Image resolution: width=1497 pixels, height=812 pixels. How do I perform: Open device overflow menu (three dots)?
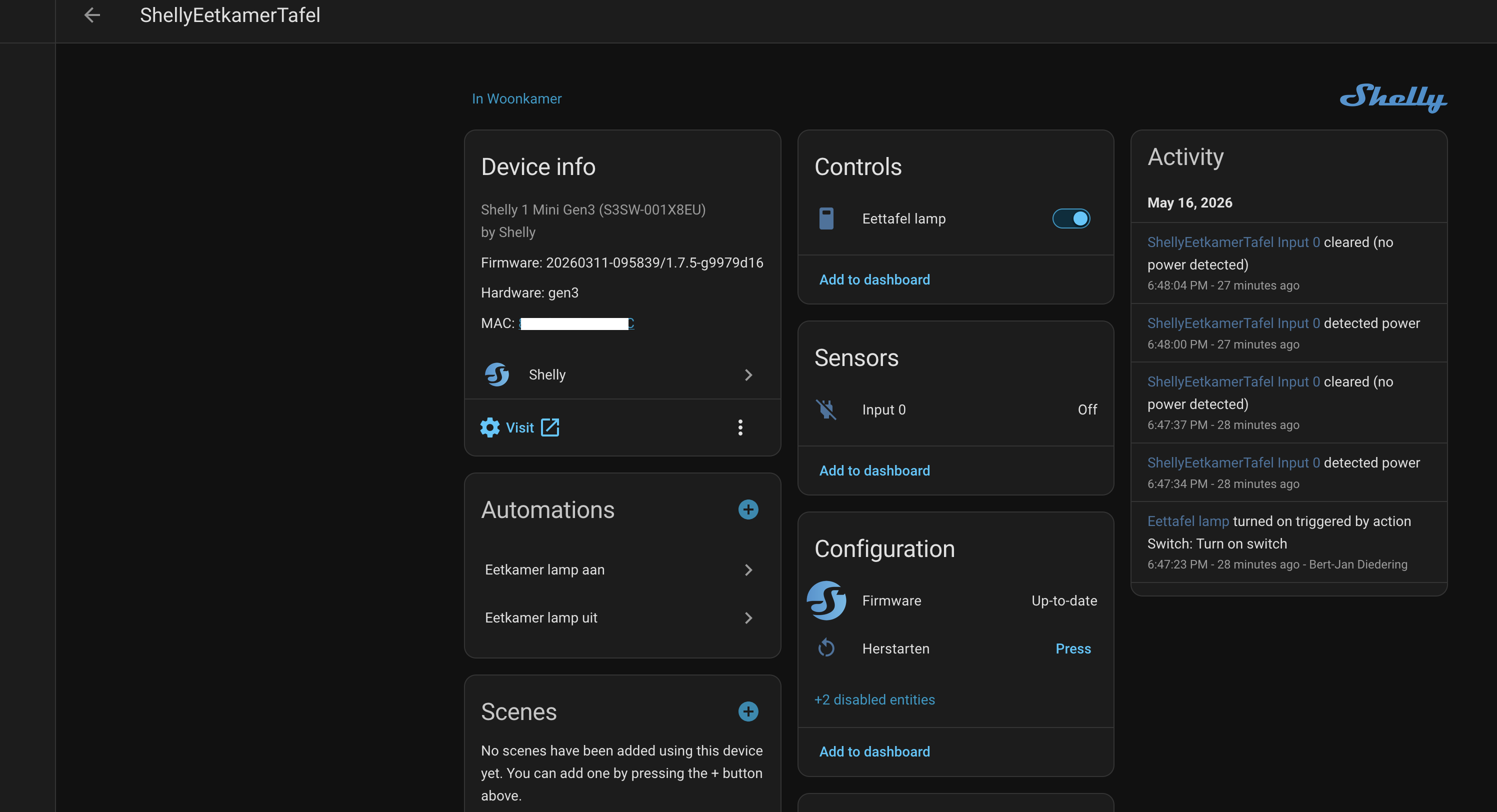coord(740,427)
